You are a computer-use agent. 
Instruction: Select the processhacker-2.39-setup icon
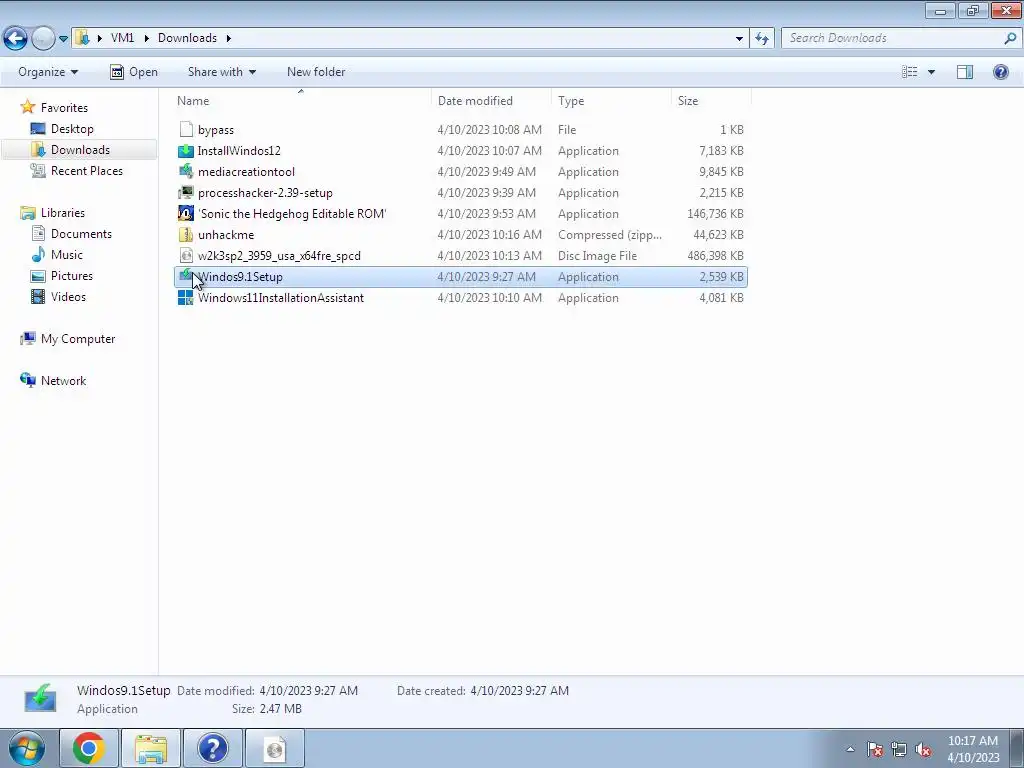tap(186, 193)
